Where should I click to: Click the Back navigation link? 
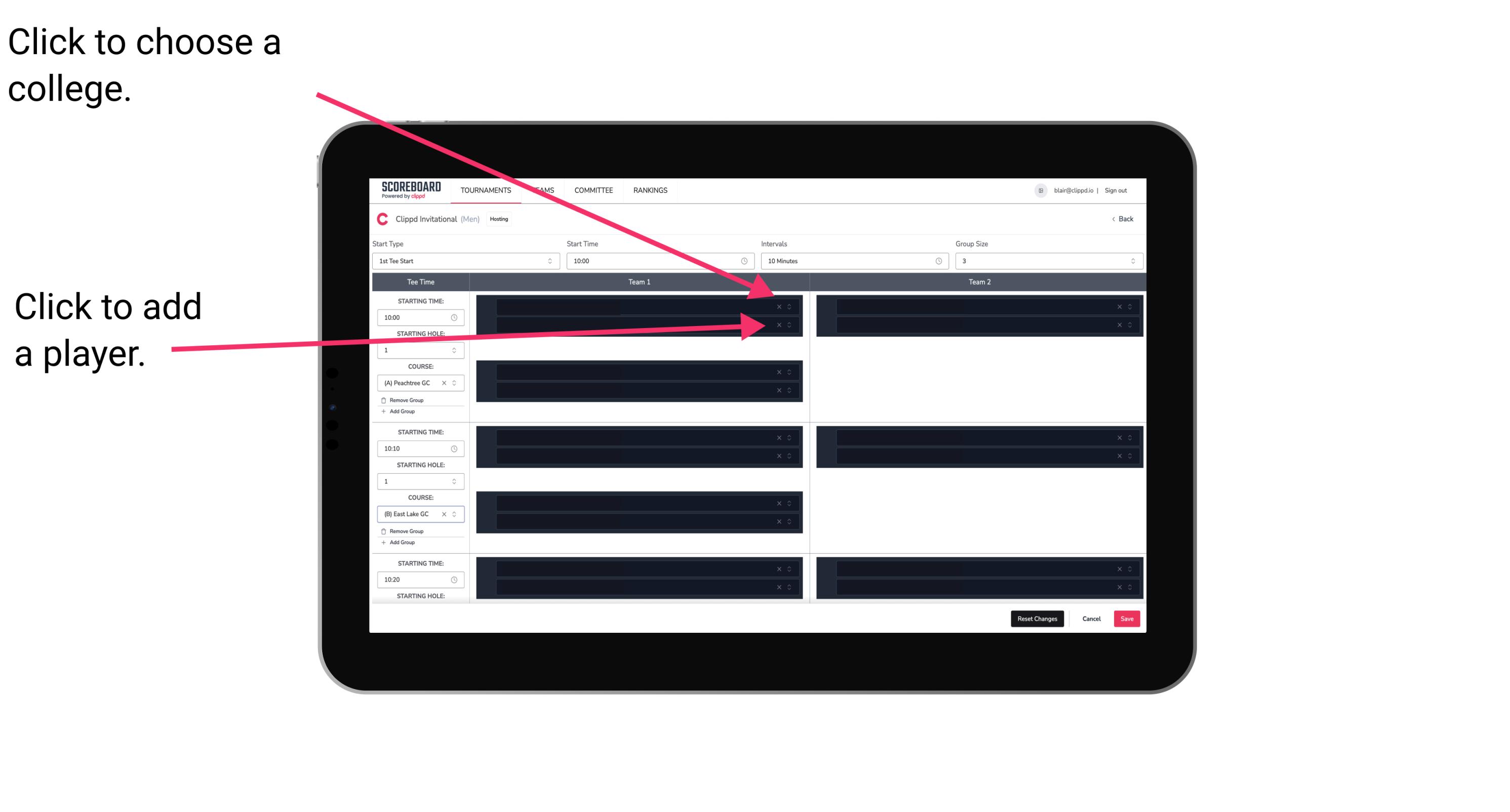click(1120, 218)
